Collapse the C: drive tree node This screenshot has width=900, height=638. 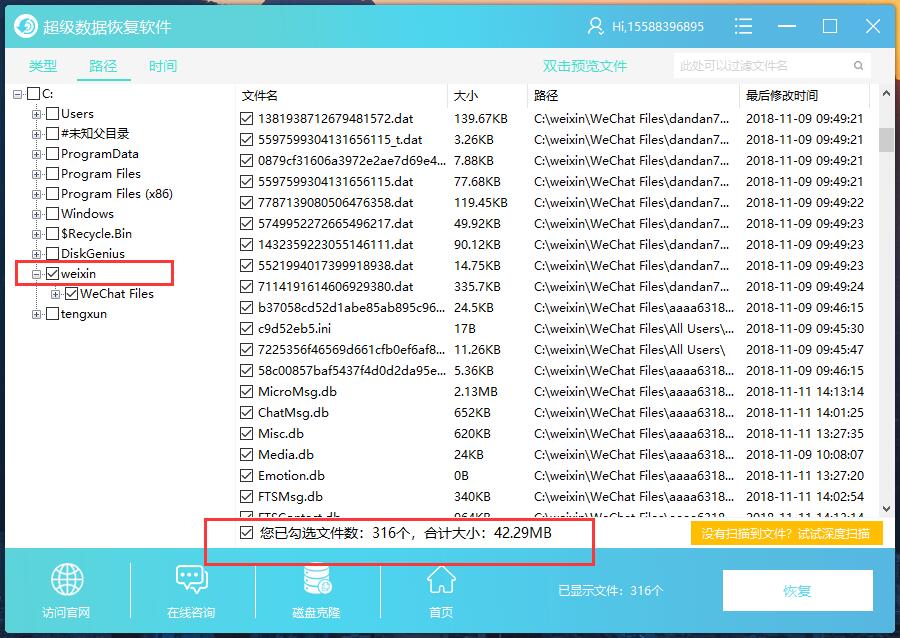click(x=18, y=94)
